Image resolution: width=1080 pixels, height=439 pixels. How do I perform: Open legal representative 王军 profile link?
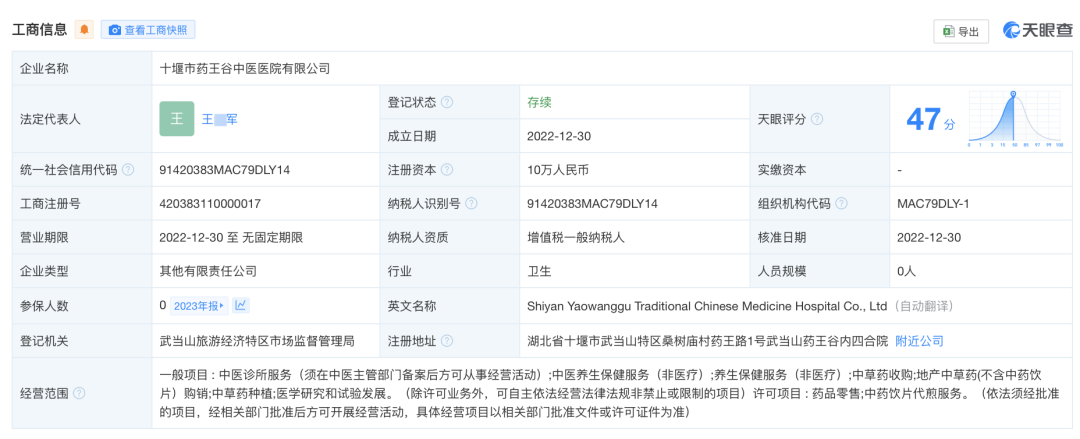[219, 119]
